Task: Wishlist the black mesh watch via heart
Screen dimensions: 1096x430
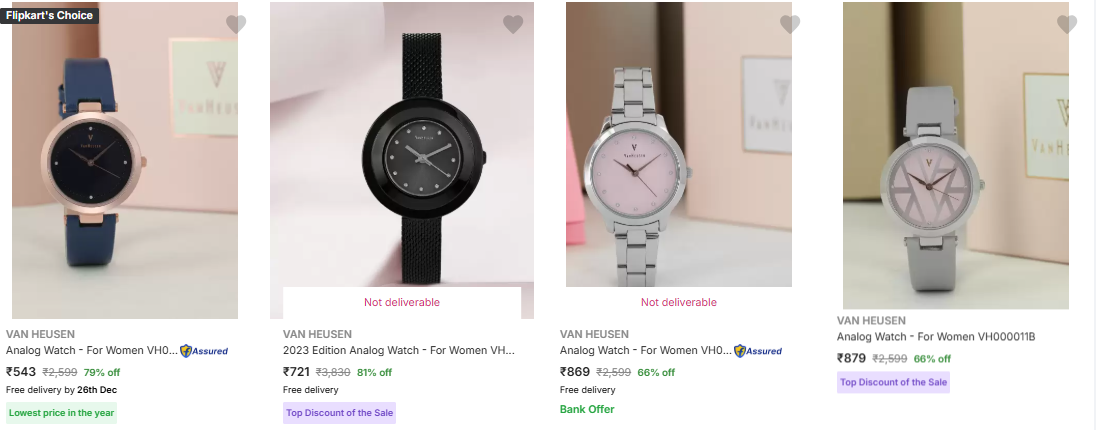Action: pyautogui.click(x=513, y=24)
